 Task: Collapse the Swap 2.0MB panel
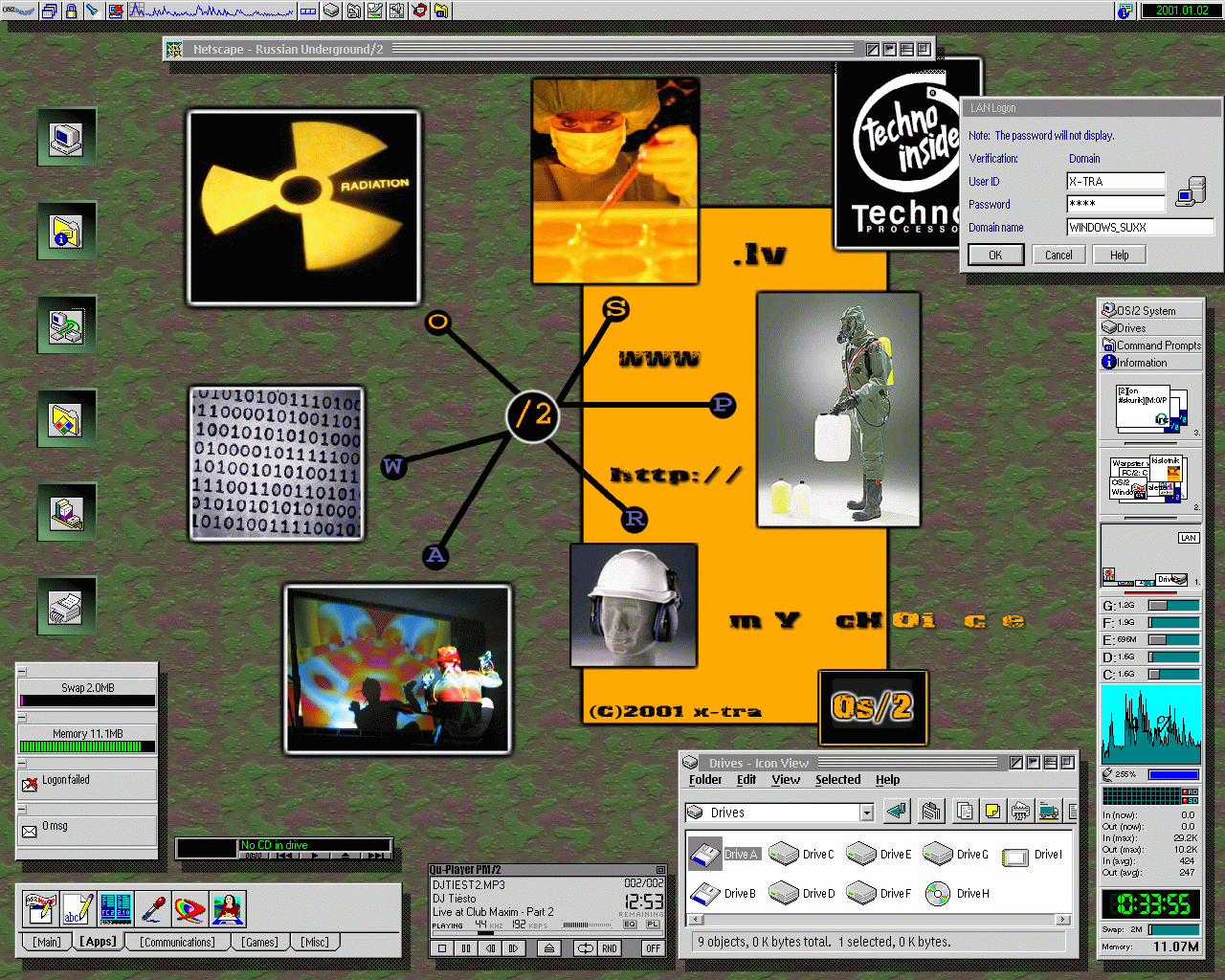22,671
